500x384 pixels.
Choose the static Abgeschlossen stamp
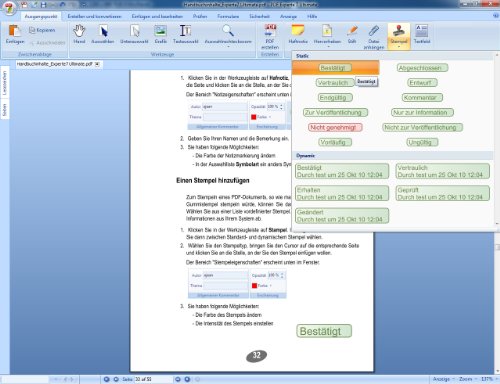[x=422, y=68]
